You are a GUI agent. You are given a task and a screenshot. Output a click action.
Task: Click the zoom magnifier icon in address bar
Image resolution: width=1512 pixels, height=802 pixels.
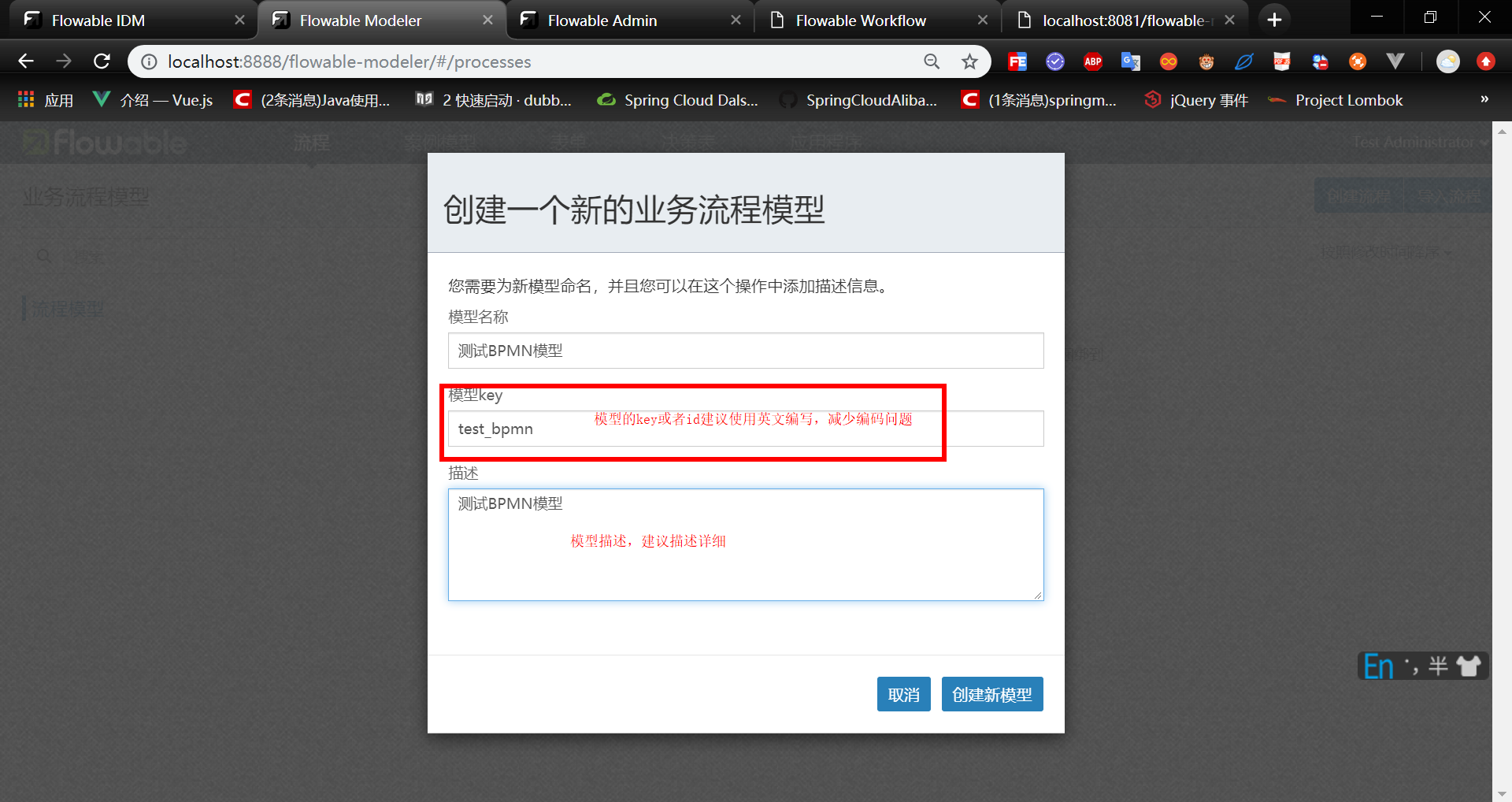pos(932,61)
